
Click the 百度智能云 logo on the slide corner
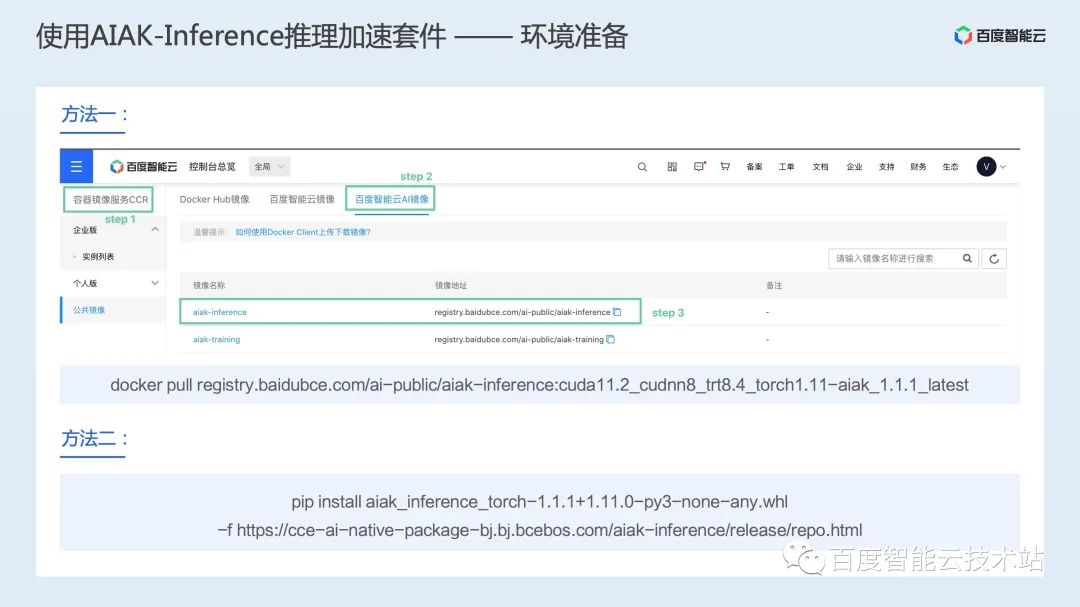(x=999, y=35)
